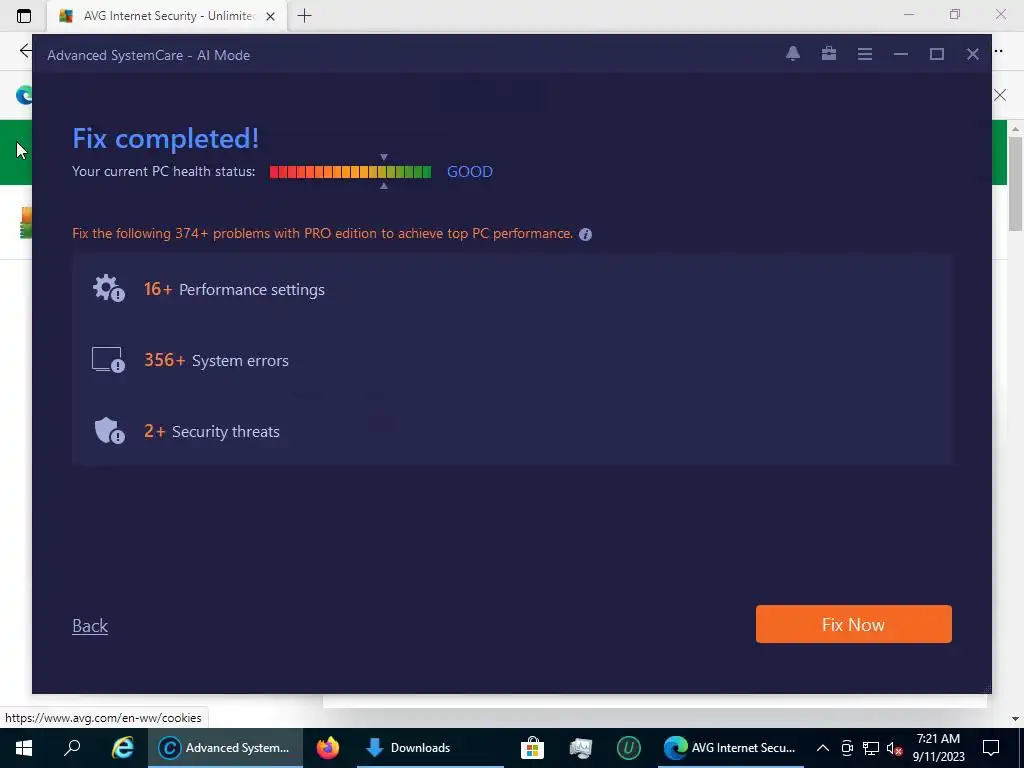The height and width of the screenshot is (768, 1024).
Task: Select the 2+ Security threats row
Action: coord(511,431)
